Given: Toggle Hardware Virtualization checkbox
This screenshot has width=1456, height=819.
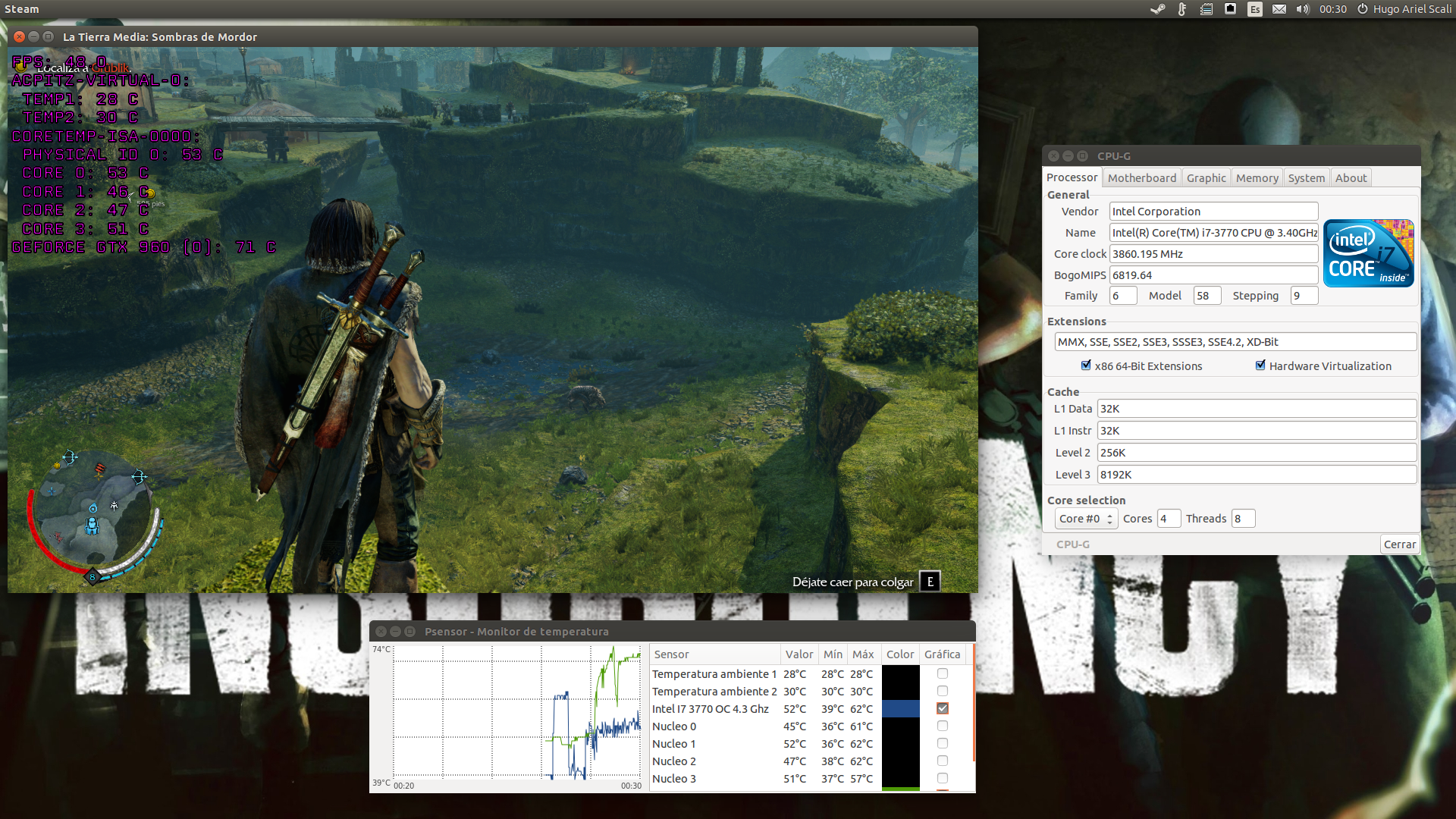Looking at the screenshot, I should (x=1260, y=366).
